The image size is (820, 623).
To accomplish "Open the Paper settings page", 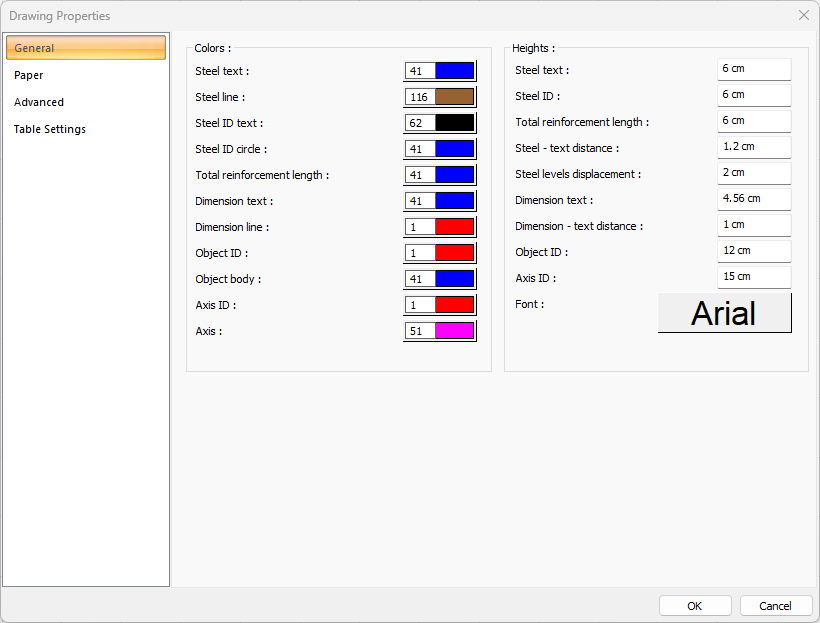I will click(29, 75).
